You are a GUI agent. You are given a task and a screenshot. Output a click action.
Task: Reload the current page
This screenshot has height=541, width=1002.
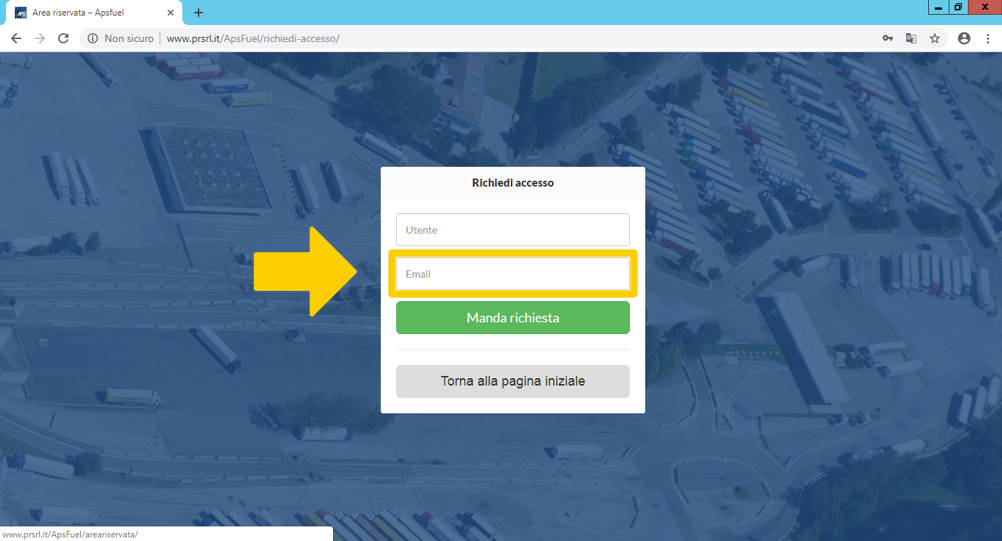coord(63,38)
